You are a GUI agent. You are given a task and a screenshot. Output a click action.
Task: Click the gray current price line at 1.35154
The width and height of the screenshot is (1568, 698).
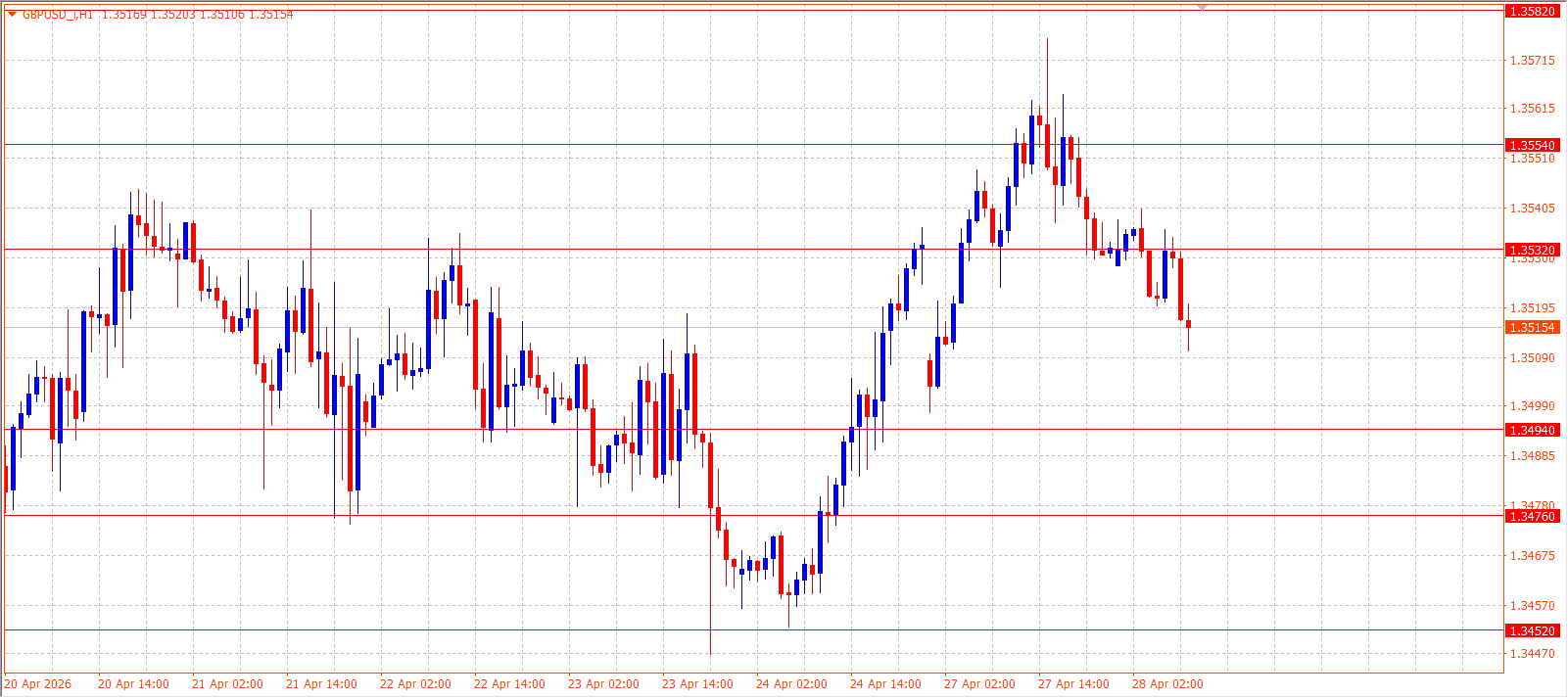pyautogui.click(x=754, y=327)
